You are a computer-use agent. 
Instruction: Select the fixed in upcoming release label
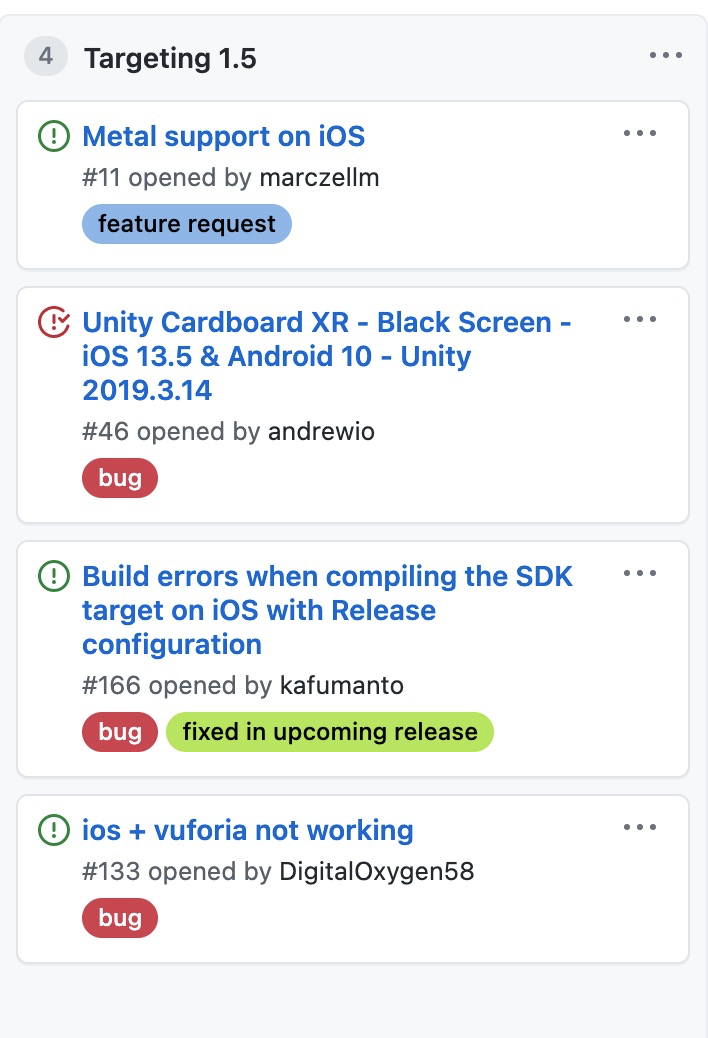tap(329, 731)
